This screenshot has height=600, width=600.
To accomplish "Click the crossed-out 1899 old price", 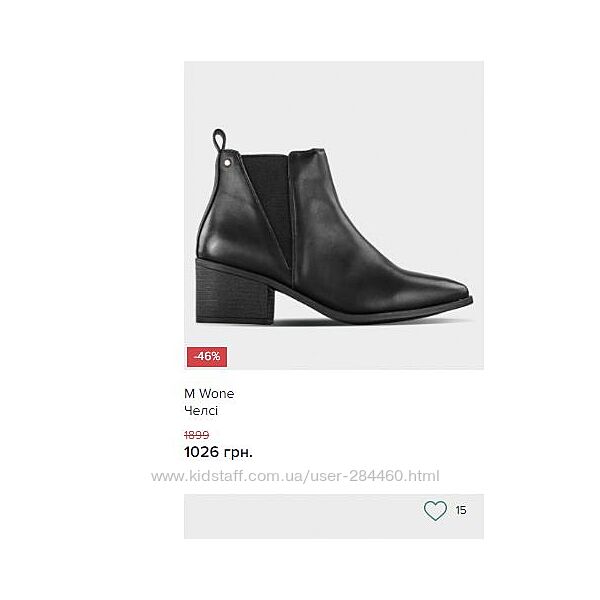I will [x=197, y=435].
